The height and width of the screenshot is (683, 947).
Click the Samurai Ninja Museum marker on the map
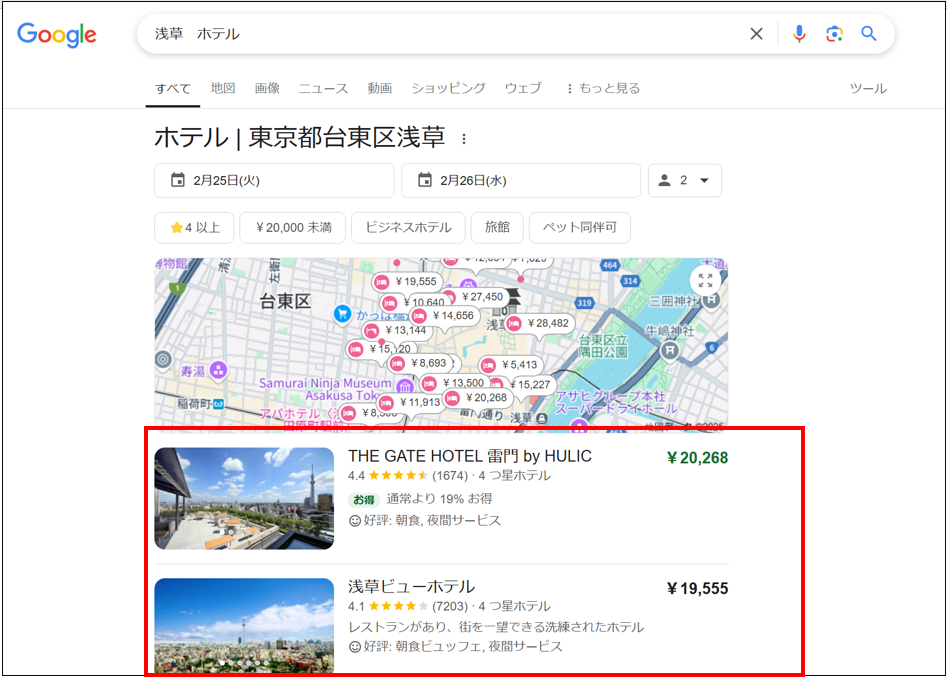[x=405, y=385]
